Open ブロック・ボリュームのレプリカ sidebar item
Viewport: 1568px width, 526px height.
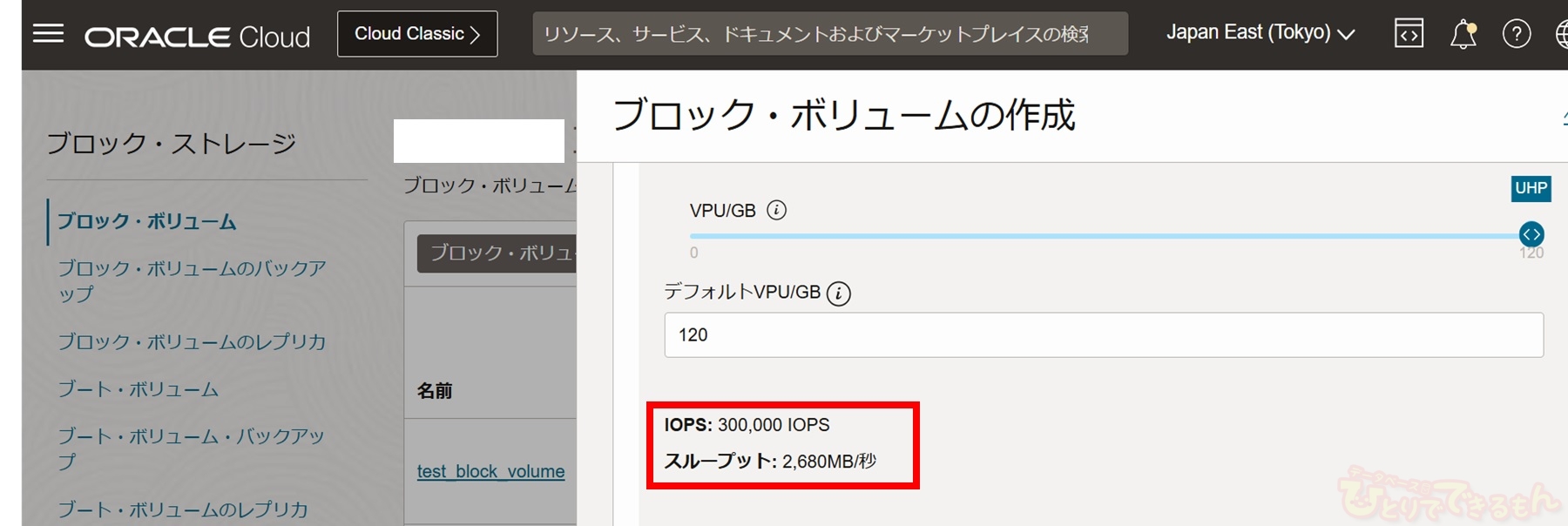pos(192,341)
